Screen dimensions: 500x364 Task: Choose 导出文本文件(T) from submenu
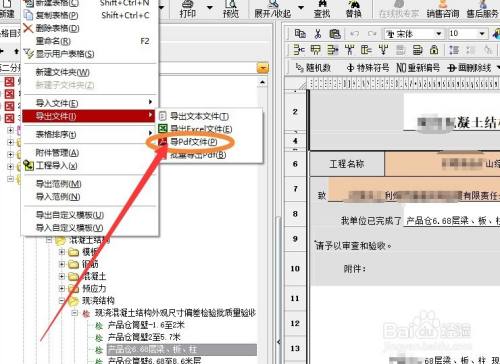[x=199, y=116]
